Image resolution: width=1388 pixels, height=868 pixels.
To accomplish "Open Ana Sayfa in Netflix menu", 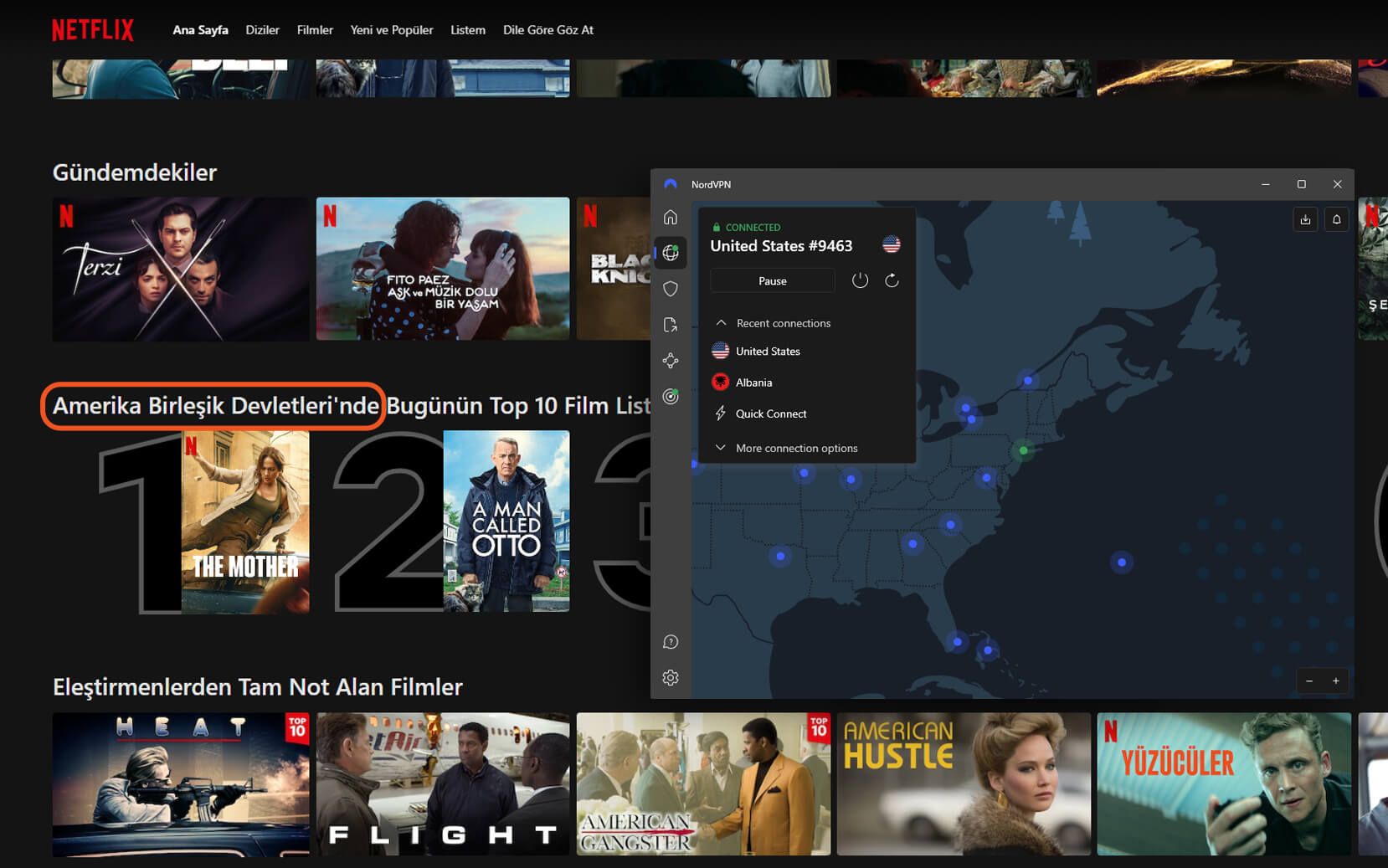I will pyautogui.click(x=200, y=30).
